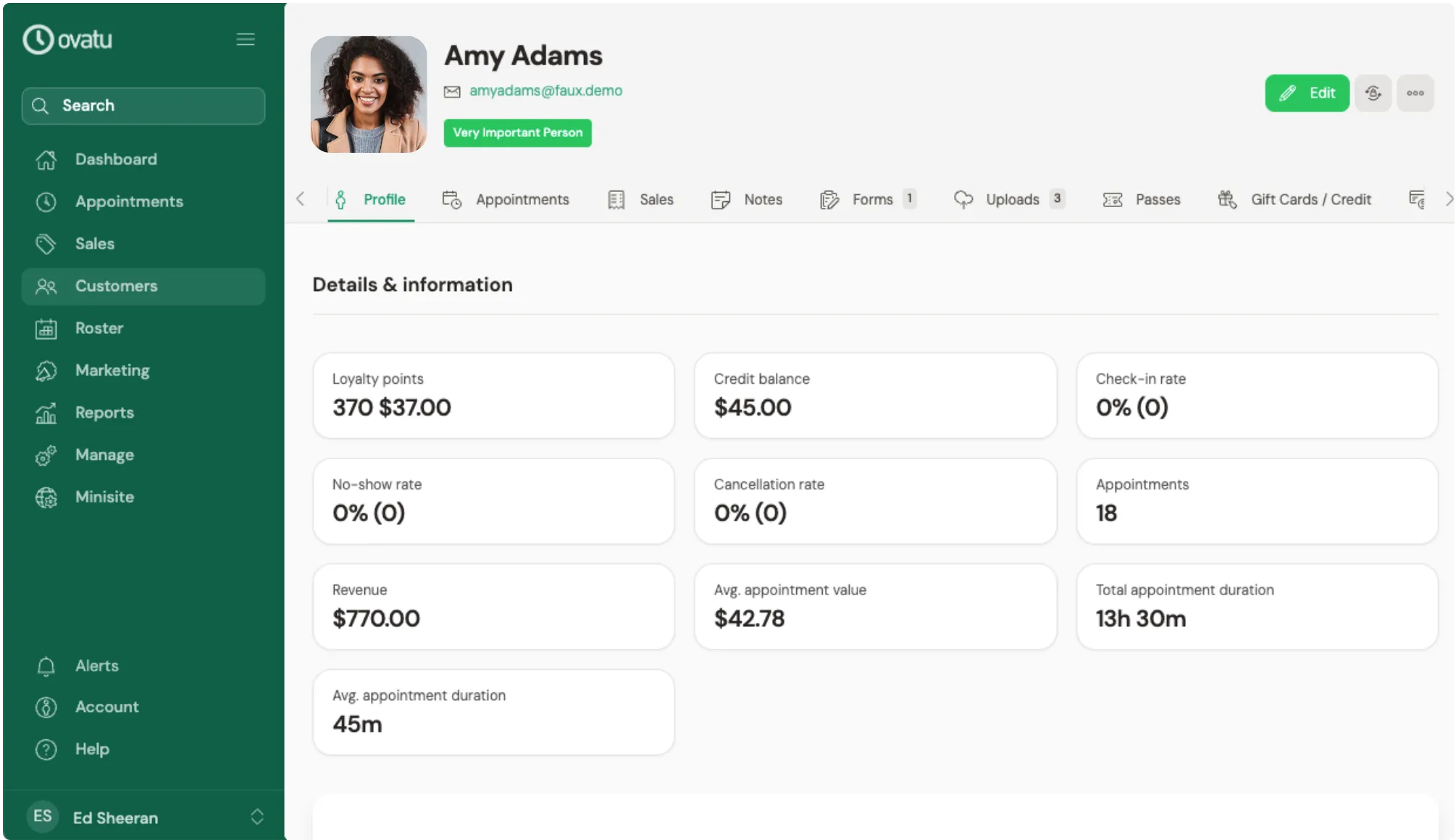1456x840 pixels.
Task: Select the Manage gears icon
Action: (x=46, y=455)
